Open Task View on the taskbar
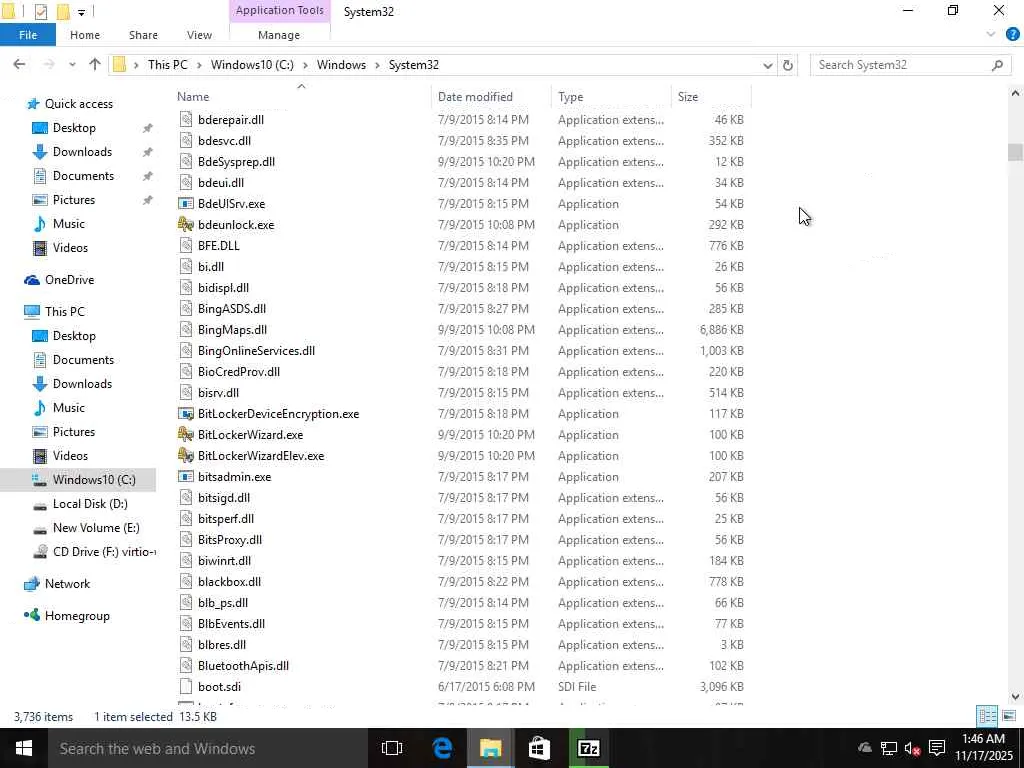 click(x=392, y=748)
